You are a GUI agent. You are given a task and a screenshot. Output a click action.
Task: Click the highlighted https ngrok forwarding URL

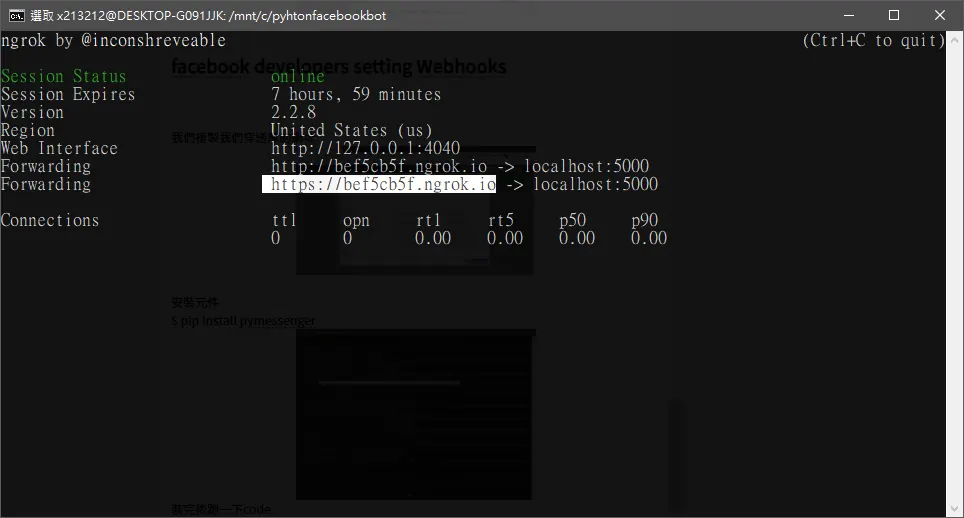(x=379, y=184)
